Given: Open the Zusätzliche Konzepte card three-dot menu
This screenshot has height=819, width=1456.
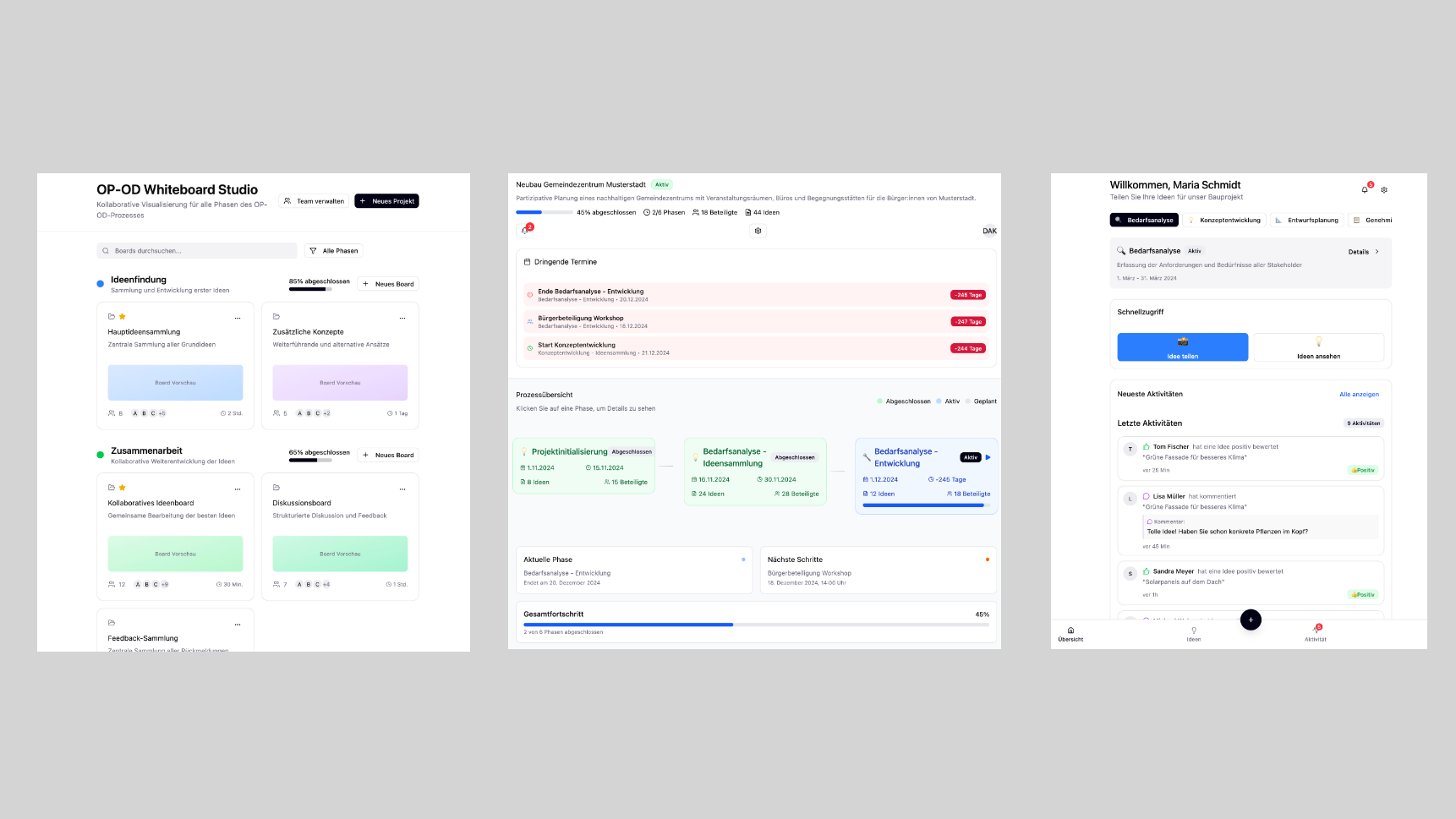Looking at the screenshot, I should pos(402,318).
